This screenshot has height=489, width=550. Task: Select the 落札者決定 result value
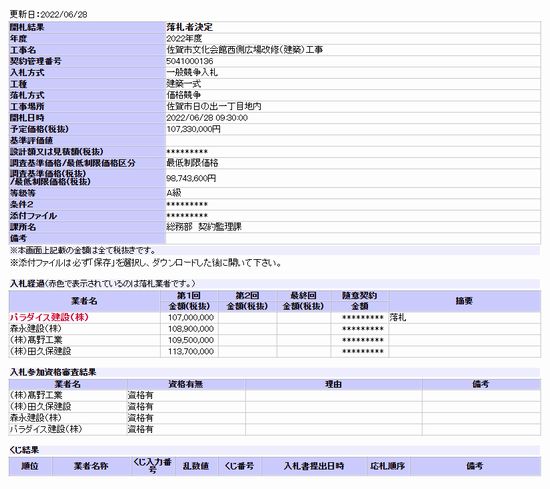point(189,27)
